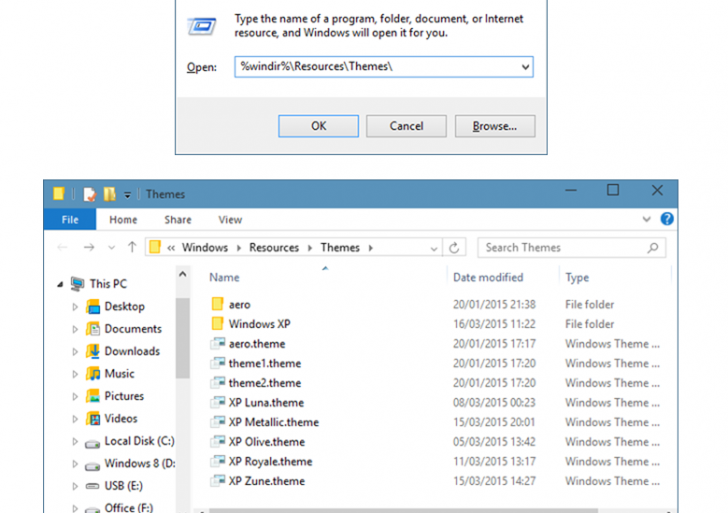Select the Local Disk (C:) drive
Screen dimensions: 728x513
139,441
